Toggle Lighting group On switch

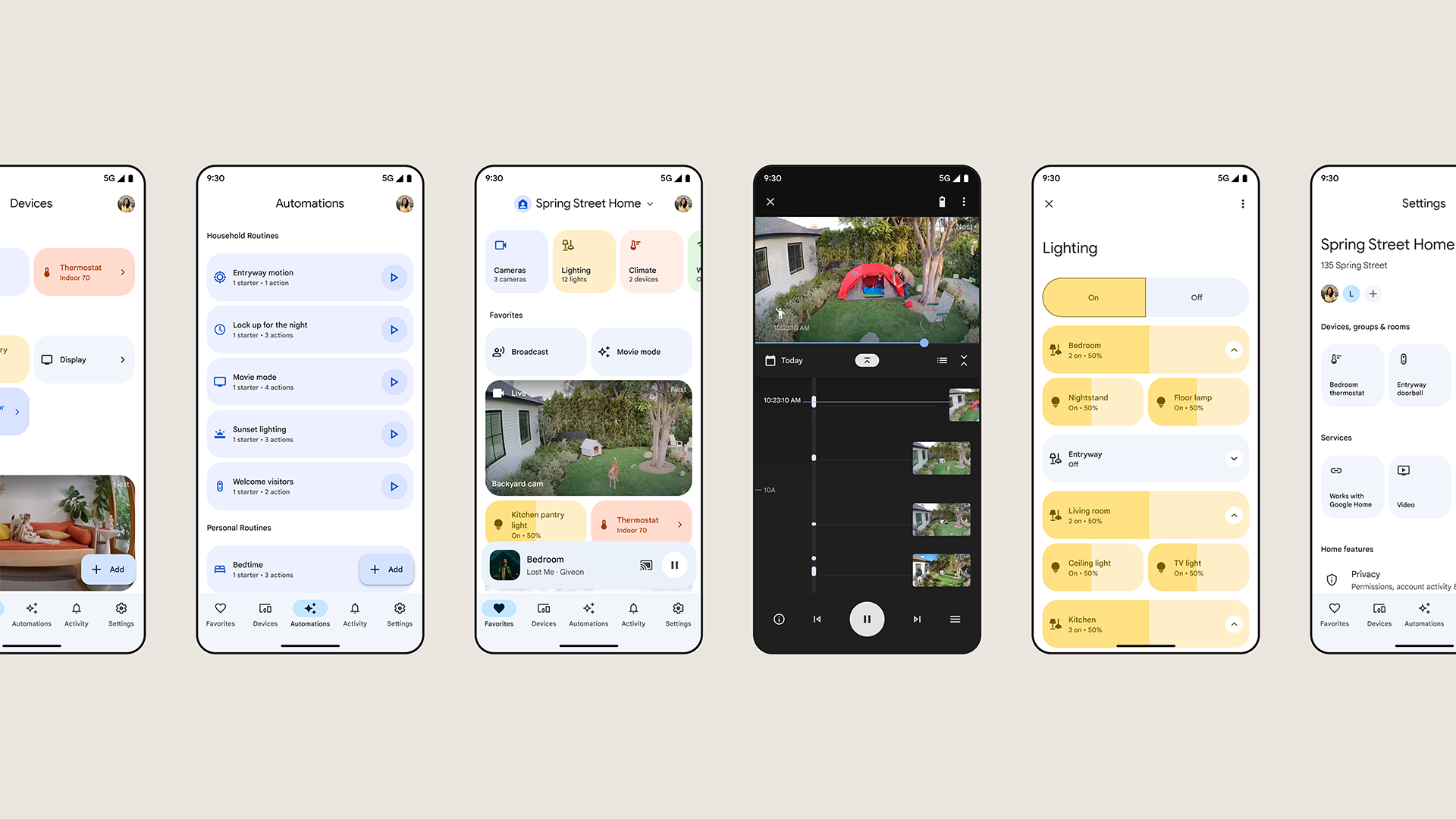tap(1094, 297)
